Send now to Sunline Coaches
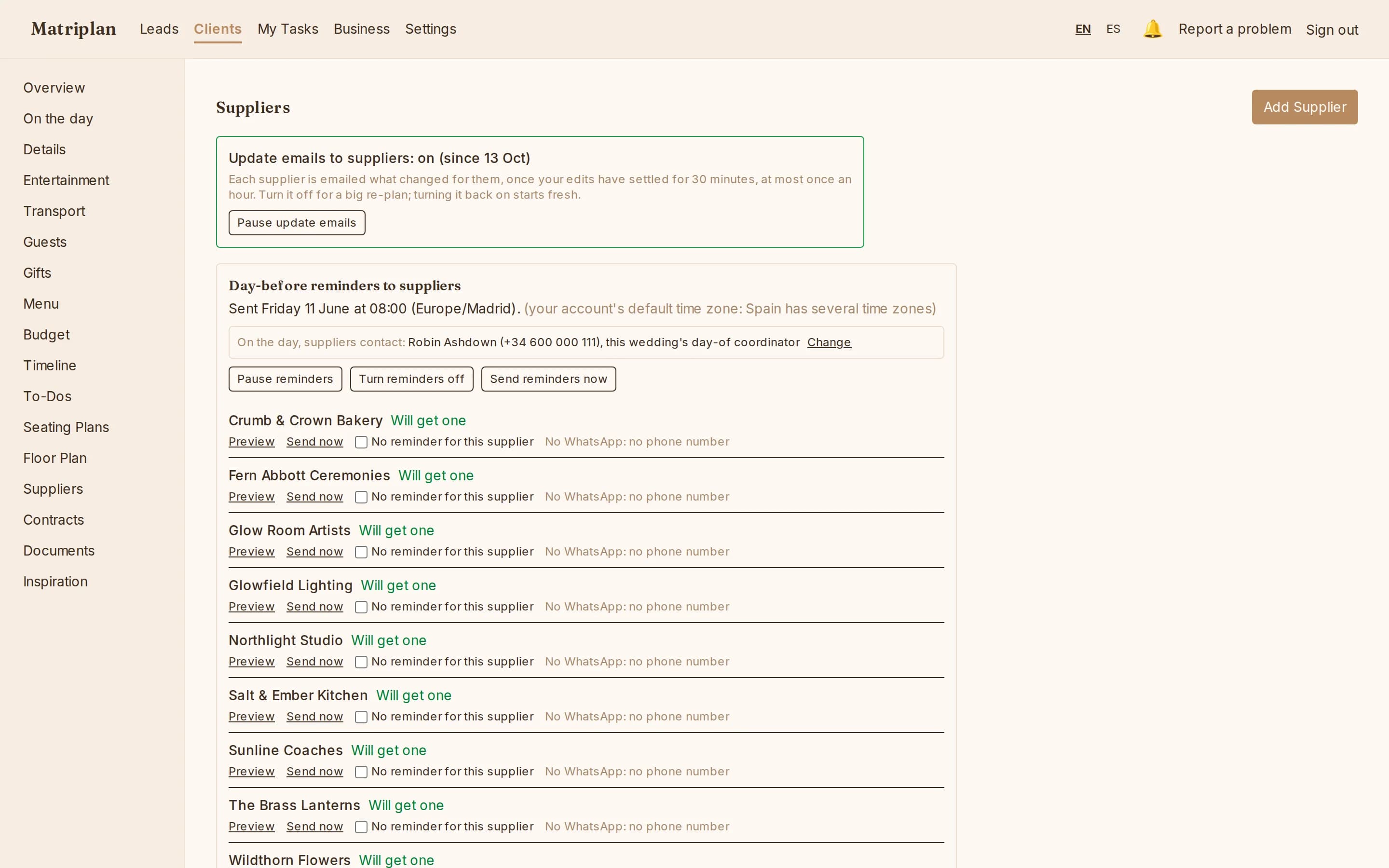Screen dimensions: 1389x868 point(314,772)
